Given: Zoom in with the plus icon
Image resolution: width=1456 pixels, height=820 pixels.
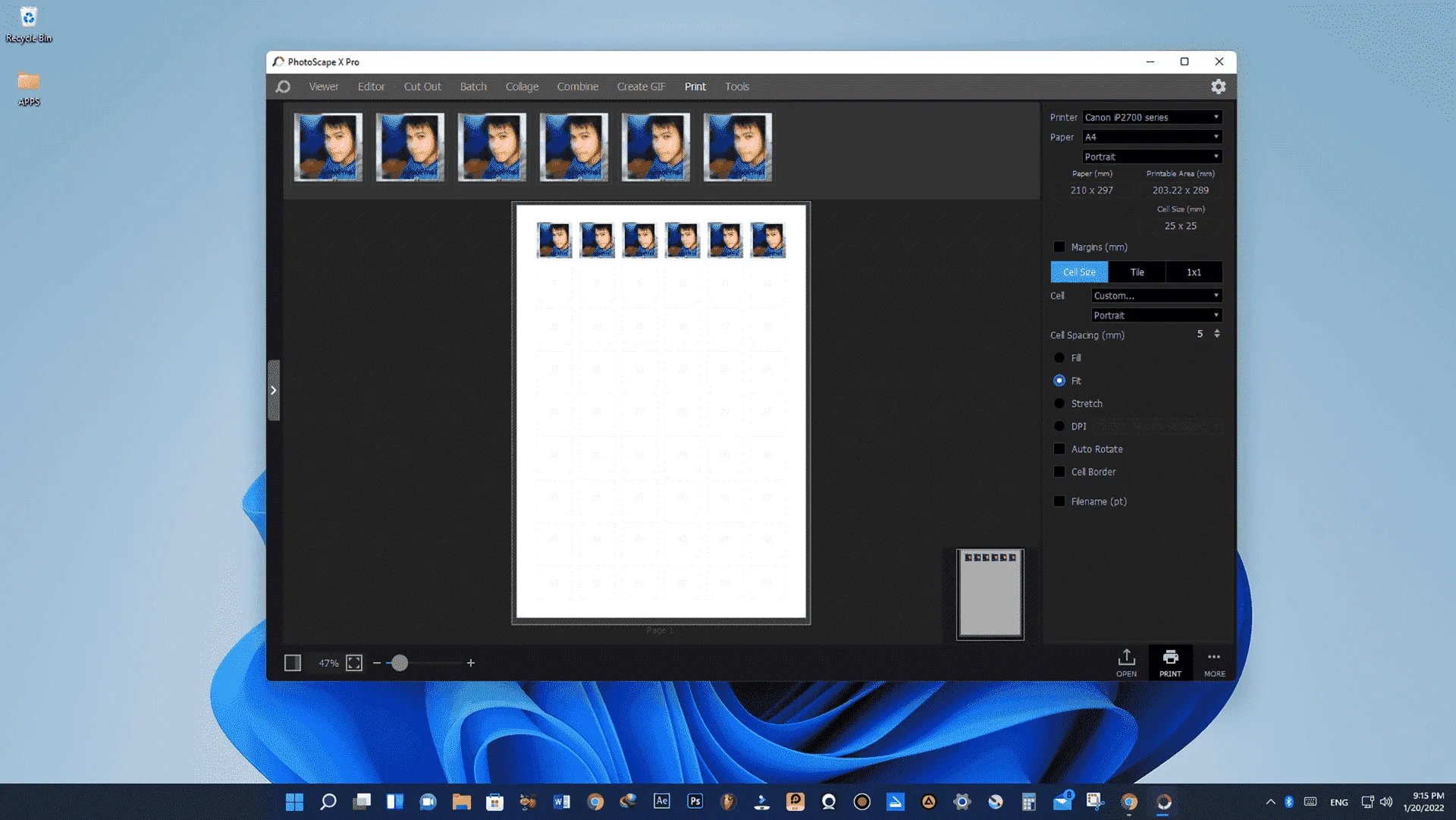Looking at the screenshot, I should (471, 663).
